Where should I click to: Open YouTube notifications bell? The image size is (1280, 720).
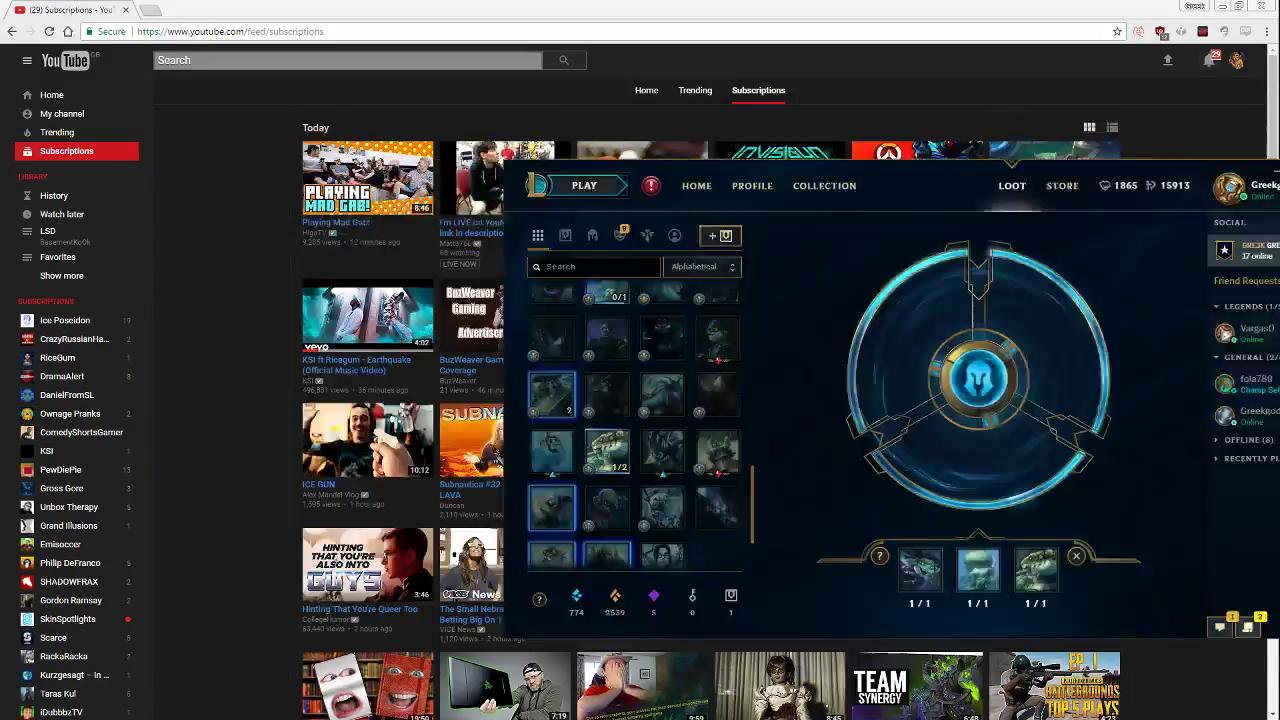1209,61
